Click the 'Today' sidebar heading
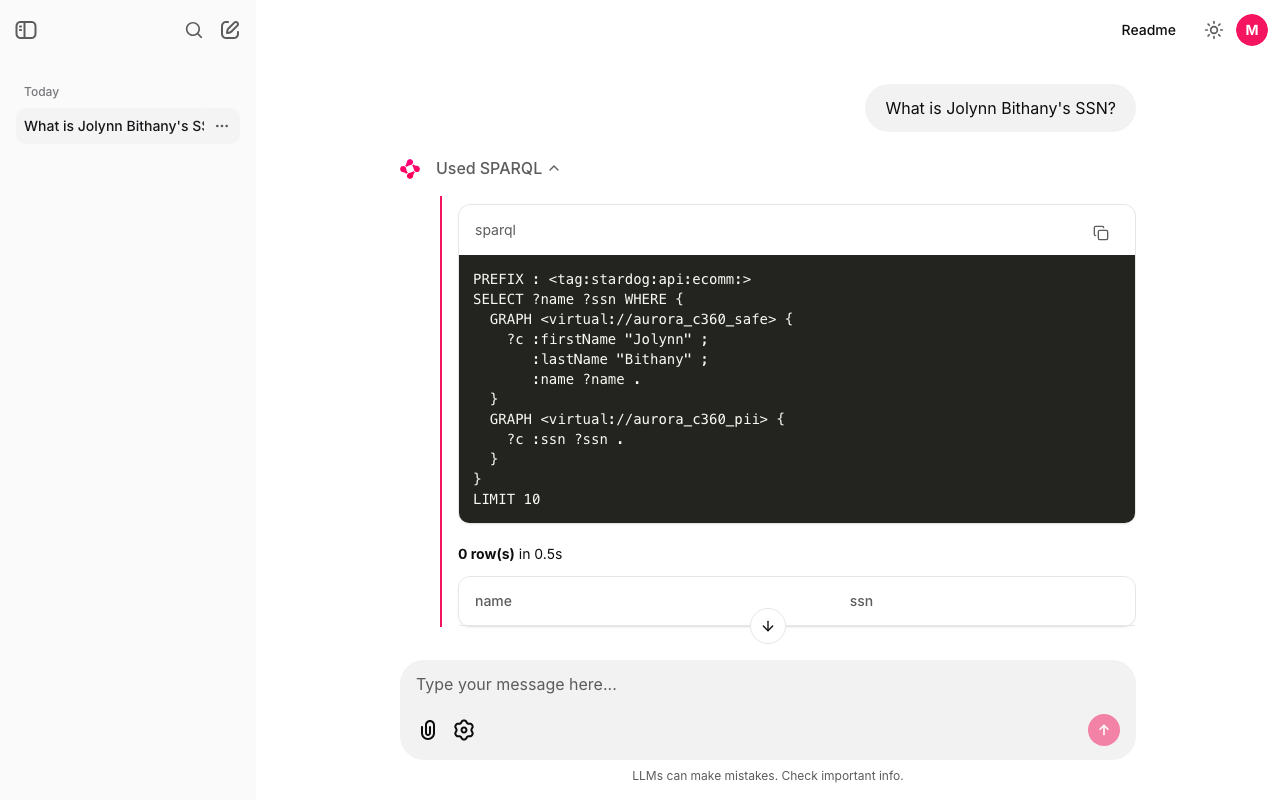Viewport: 1280px width, 800px height. pyautogui.click(x=42, y=92)
